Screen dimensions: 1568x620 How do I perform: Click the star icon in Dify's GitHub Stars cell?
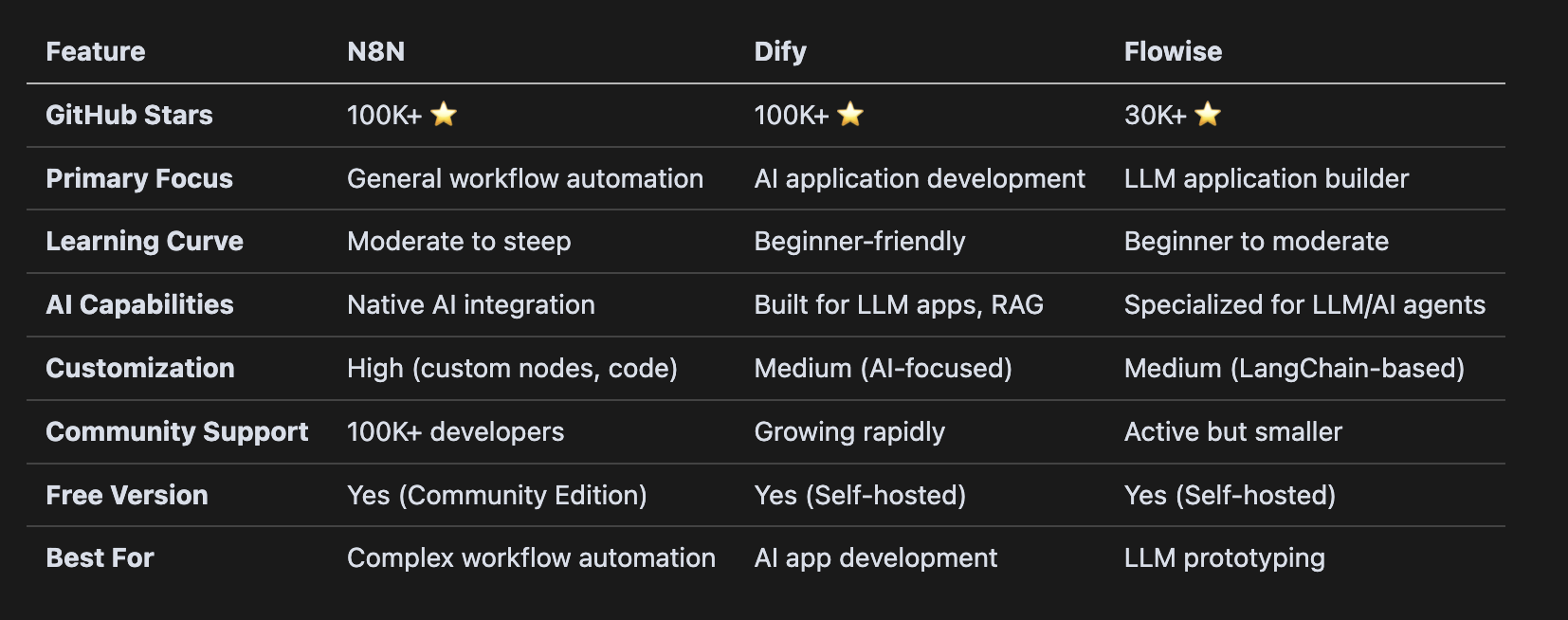point(850,115)
